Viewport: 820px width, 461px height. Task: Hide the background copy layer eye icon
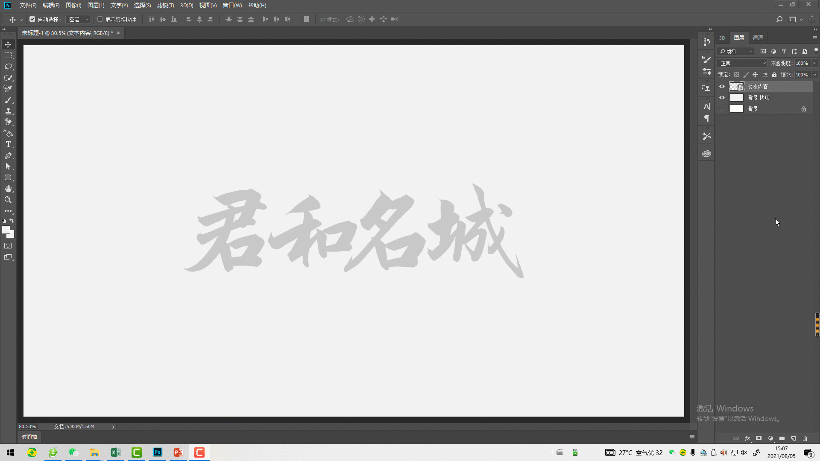[x=722, y=97]
